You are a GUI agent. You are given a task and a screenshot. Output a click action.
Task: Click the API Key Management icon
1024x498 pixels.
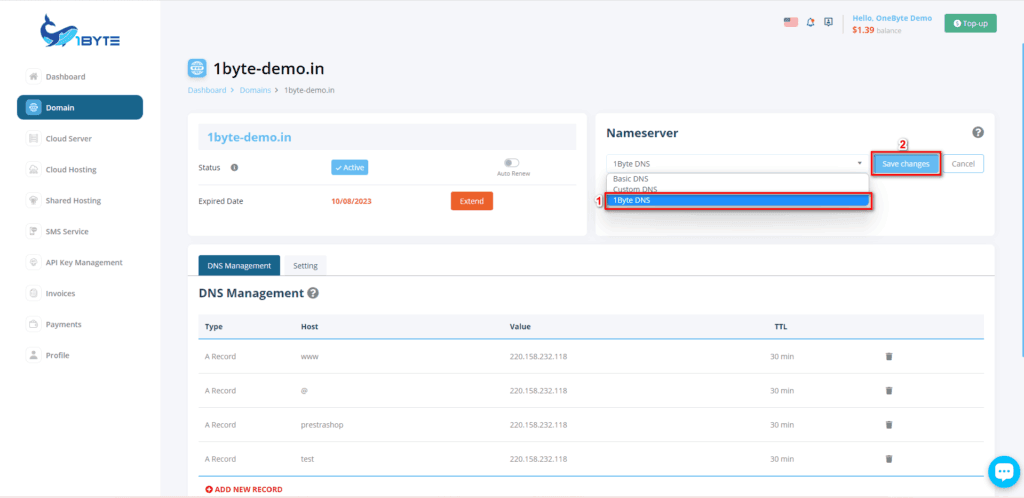[33, 262]
